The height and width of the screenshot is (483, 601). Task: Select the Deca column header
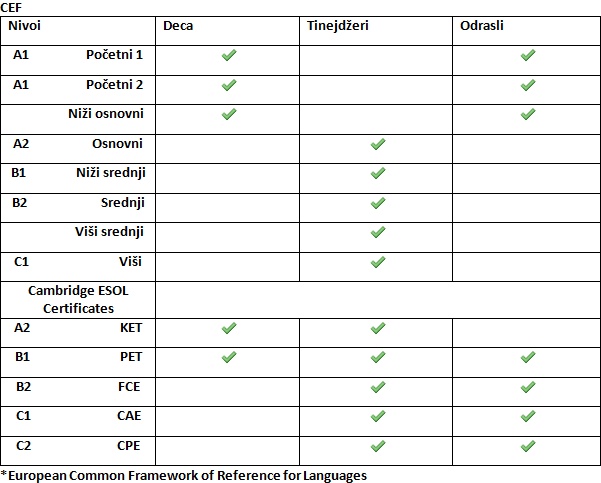[x=178, y=26]
